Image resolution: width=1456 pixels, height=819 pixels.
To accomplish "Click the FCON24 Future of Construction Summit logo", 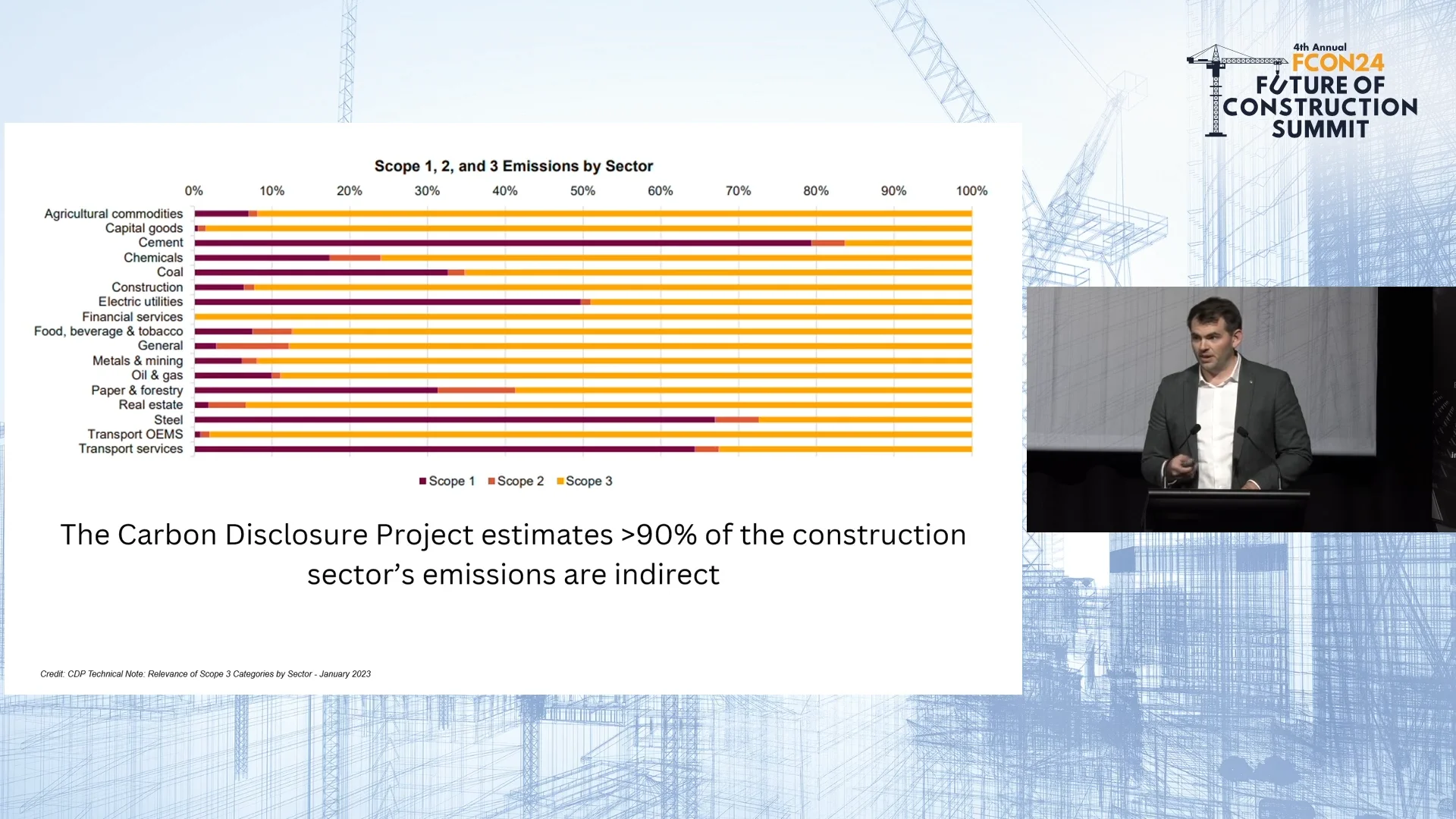I will click(1302, 92).
